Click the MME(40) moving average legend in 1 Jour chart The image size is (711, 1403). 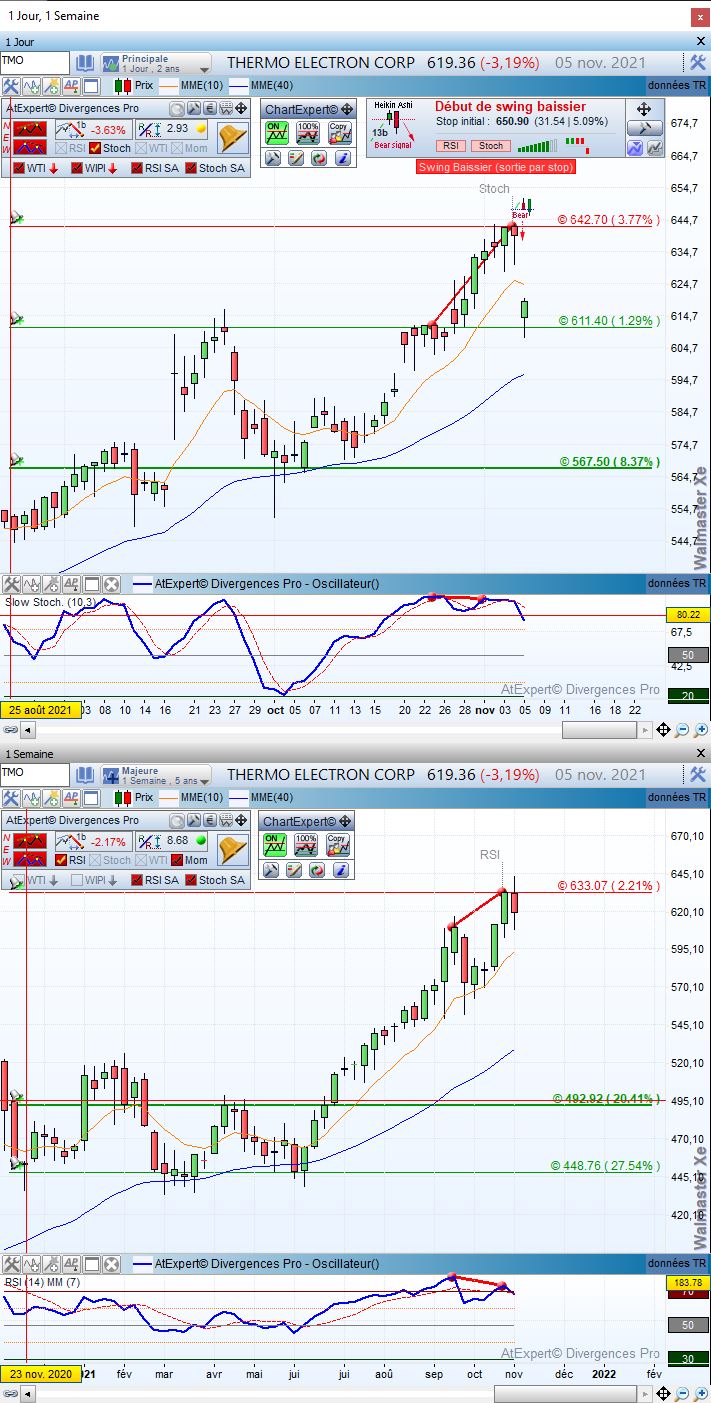pyautogui.click(x=259, y=86)
